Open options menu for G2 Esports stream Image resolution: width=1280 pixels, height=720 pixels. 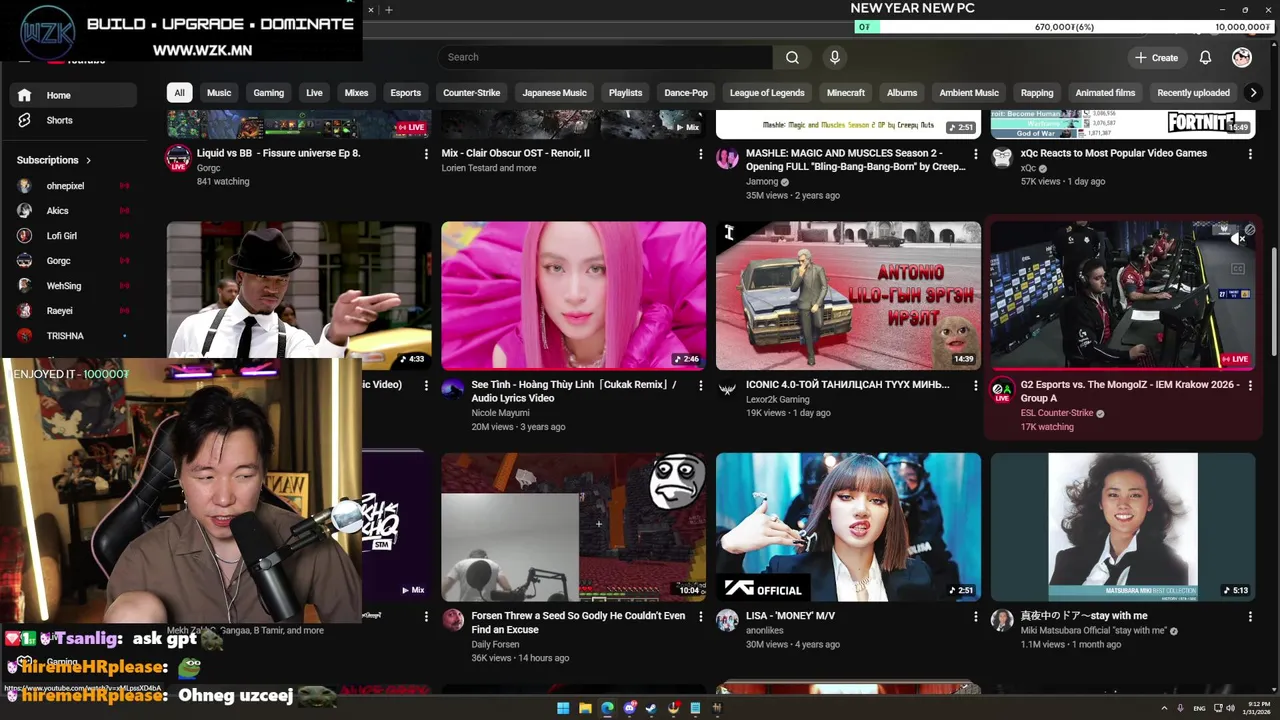pos(1249,385)
